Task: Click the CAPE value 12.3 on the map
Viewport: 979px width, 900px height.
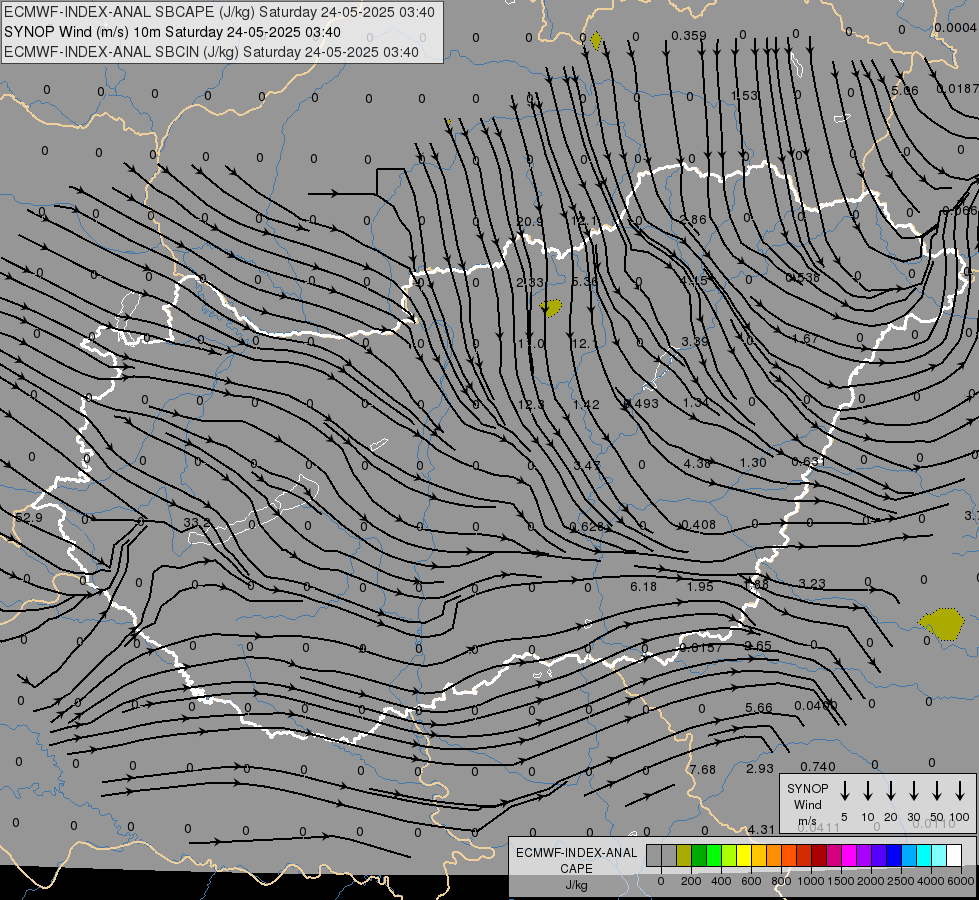Action: tap(531, 405)
